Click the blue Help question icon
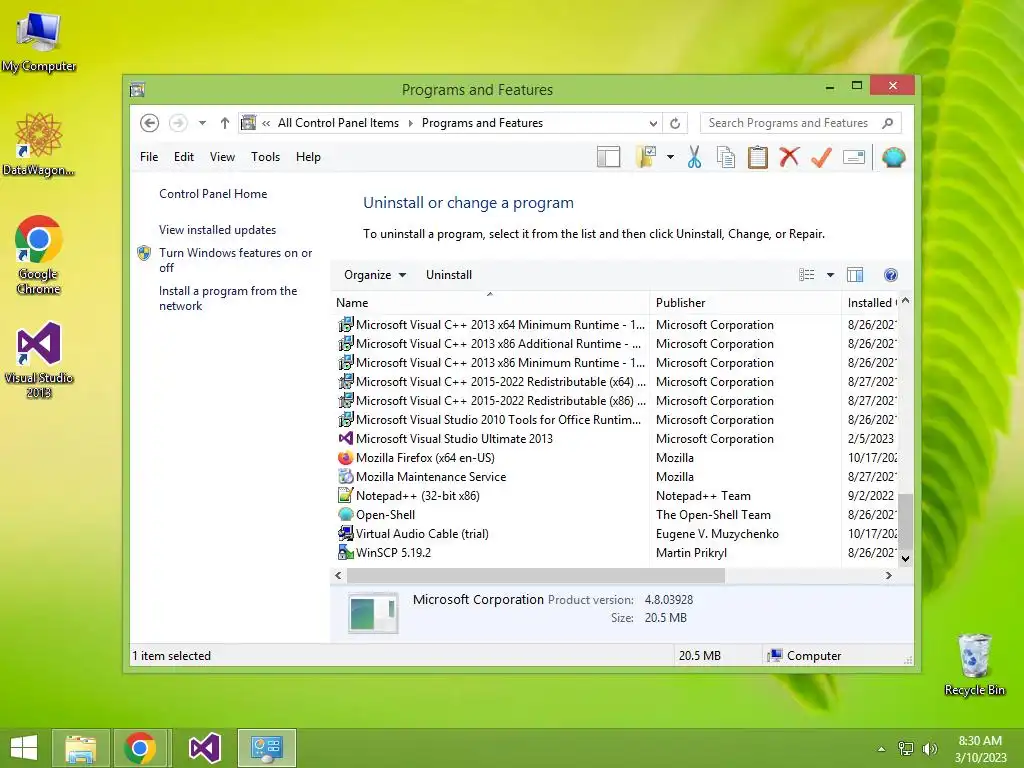Screen dimensions: 1024x768 click(x=891, y=275)
